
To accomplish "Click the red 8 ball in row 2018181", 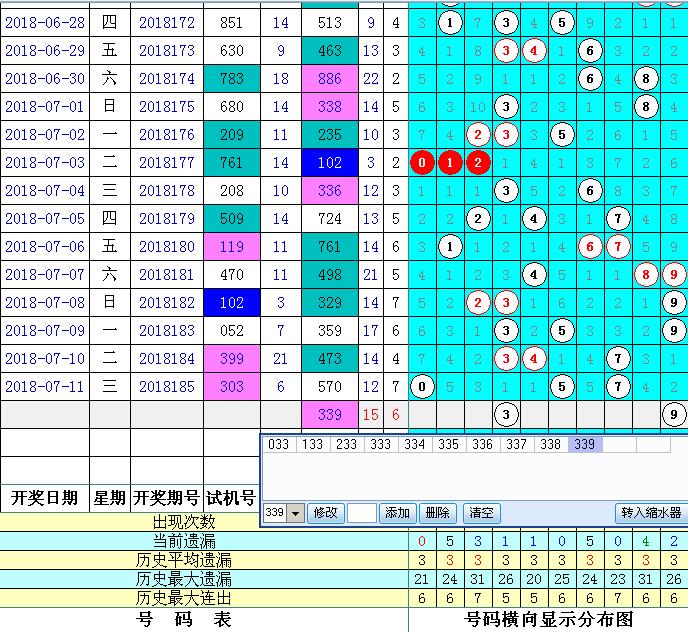I will tap(646, 275).
